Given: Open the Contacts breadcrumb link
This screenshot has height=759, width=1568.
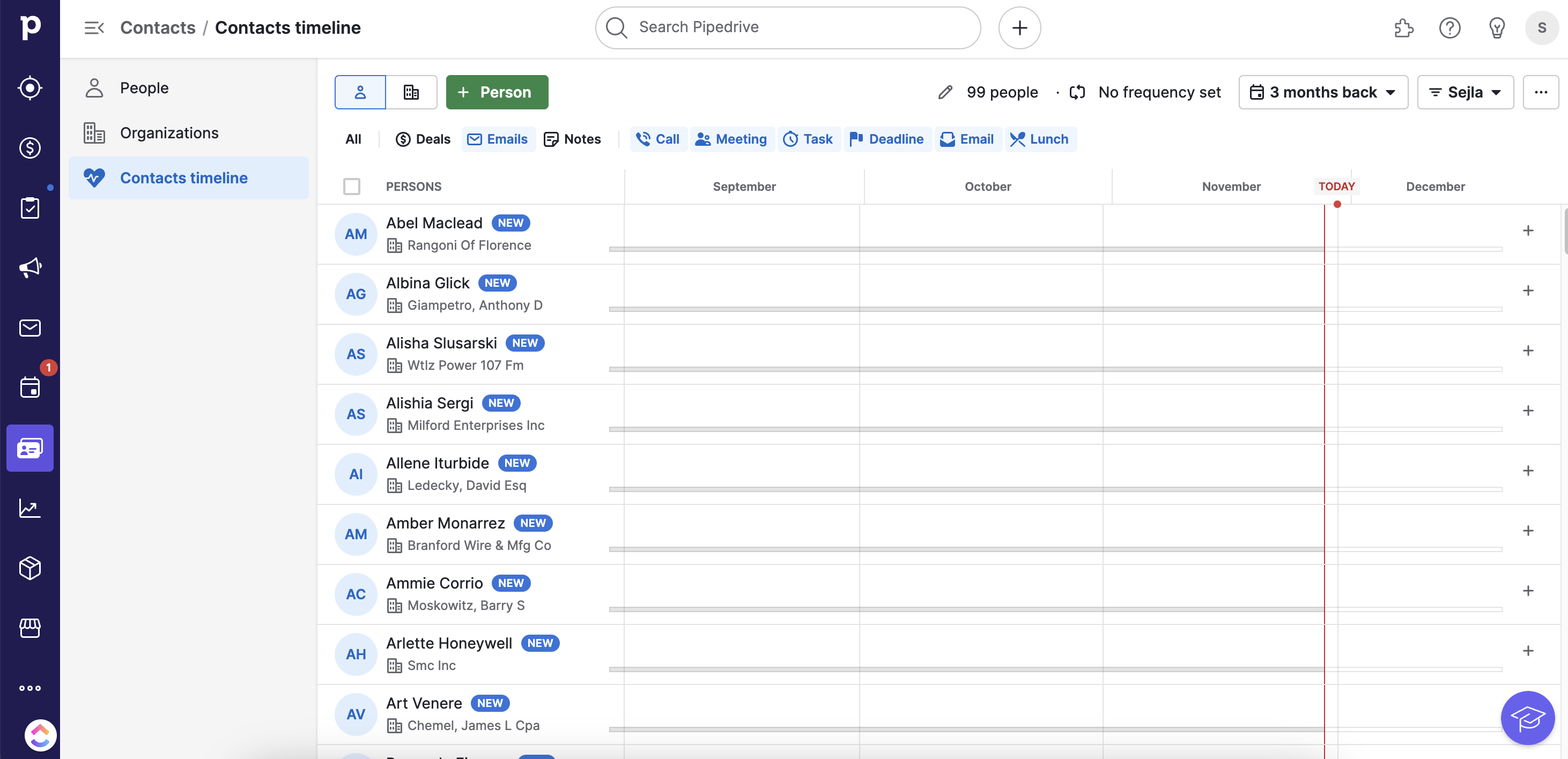Looking at the screenshot, I should pyautogui.click(x=158, y=27).
